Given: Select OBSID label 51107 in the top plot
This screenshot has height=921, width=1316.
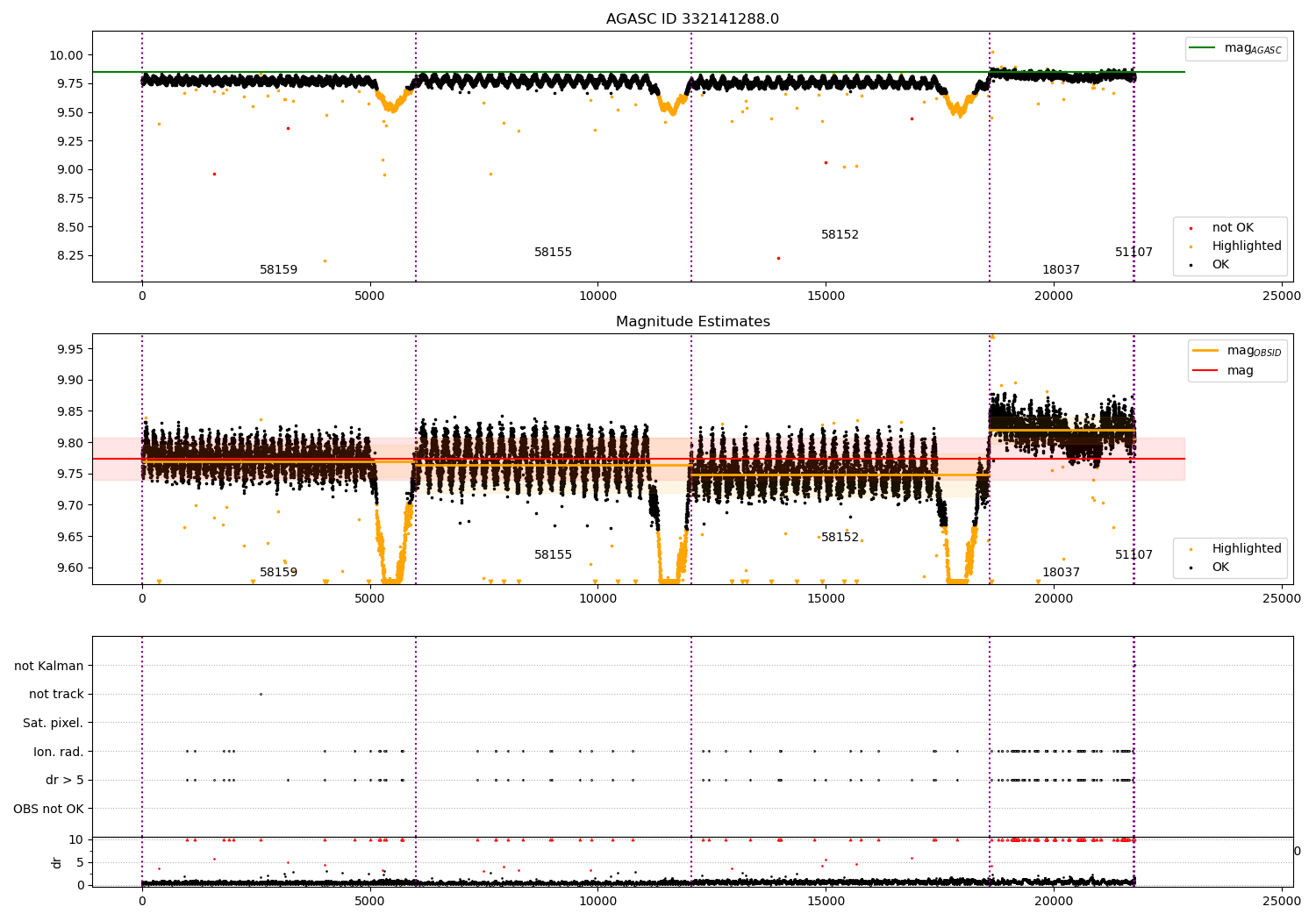Looking at the screenshot, I should [1134, 253].
